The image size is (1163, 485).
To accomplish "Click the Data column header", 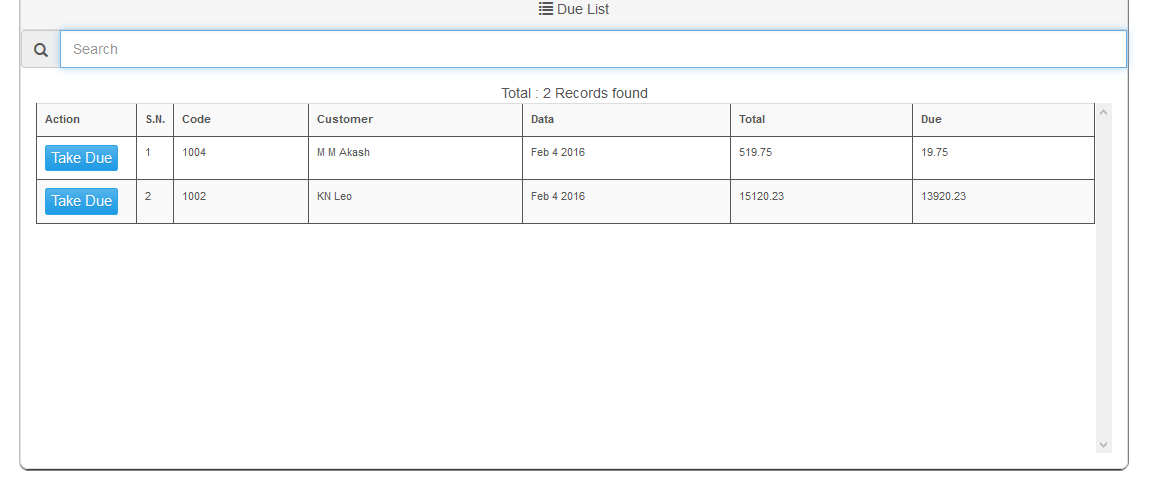I will [542, 119].
